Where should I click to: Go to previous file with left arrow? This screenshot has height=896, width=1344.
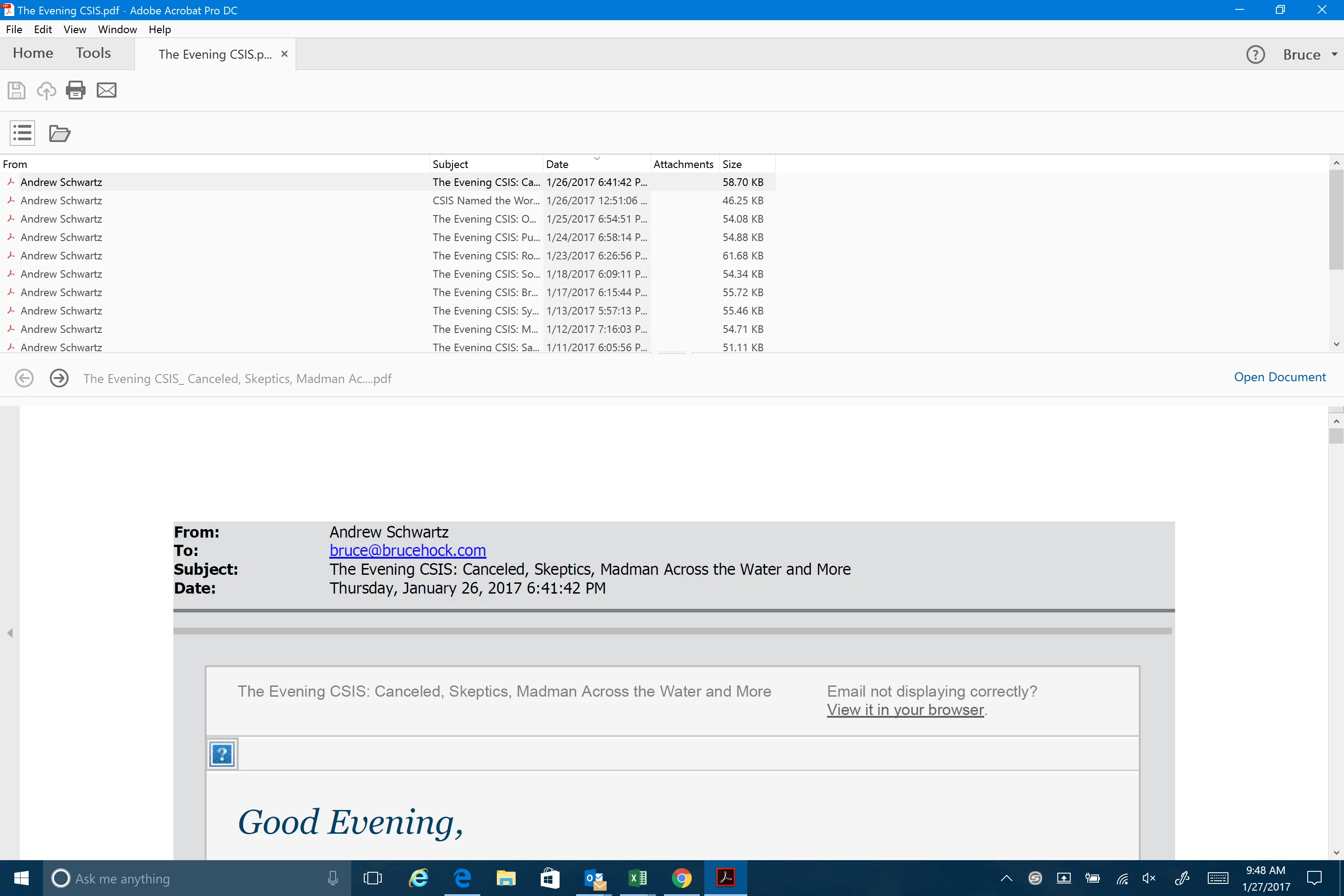click(24, 378)
